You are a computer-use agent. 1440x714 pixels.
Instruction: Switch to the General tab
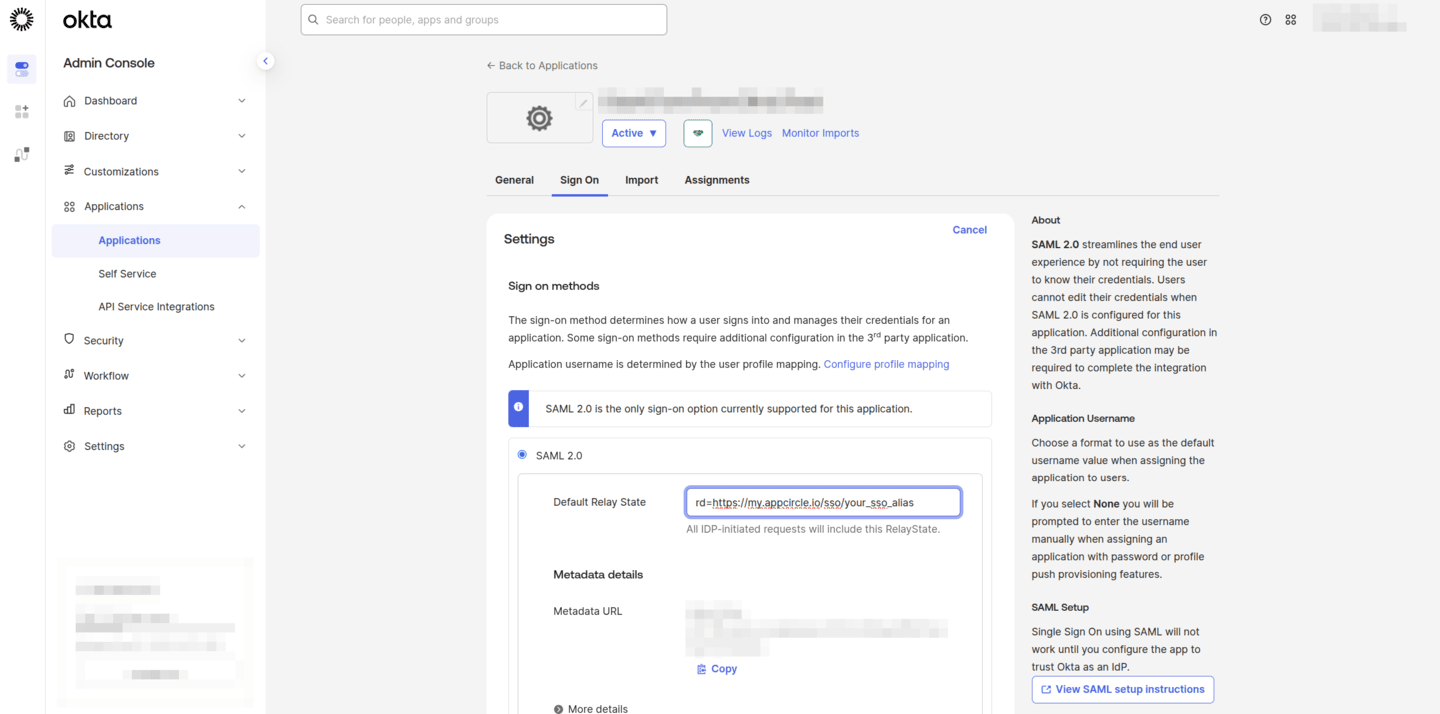[514, 180]
